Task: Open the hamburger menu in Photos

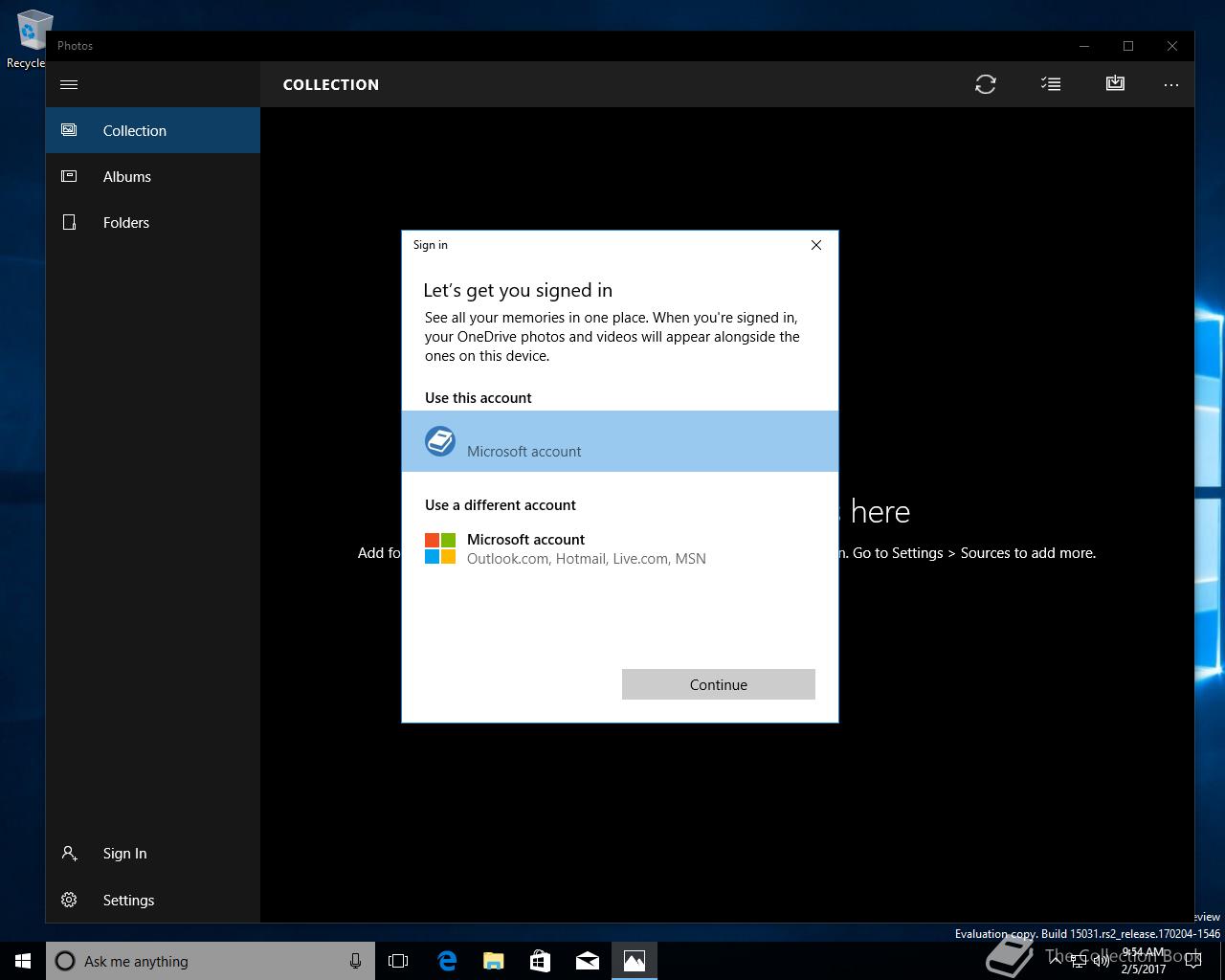Action: pyautogui.click(x=69, y=84)
